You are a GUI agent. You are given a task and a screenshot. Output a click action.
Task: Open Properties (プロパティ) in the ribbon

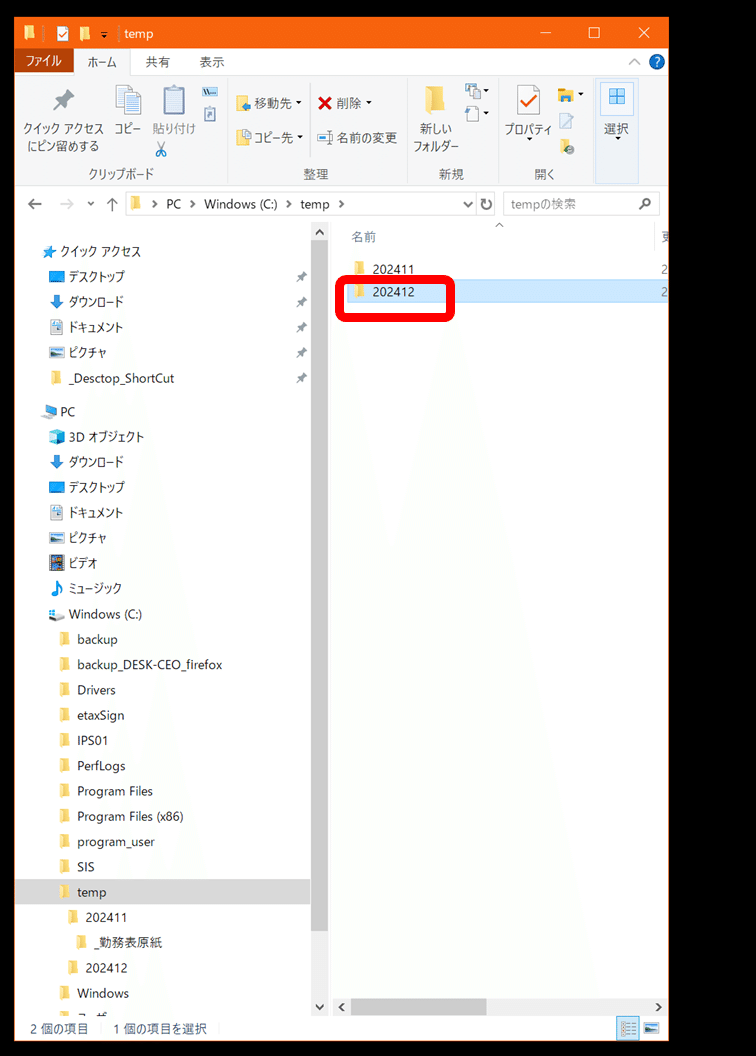click(x=528, y=113)
